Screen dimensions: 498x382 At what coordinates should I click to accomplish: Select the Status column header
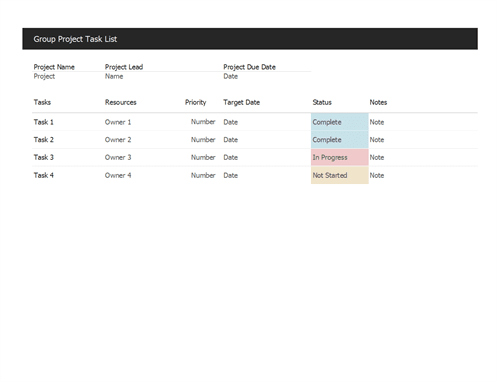point(322,102)
